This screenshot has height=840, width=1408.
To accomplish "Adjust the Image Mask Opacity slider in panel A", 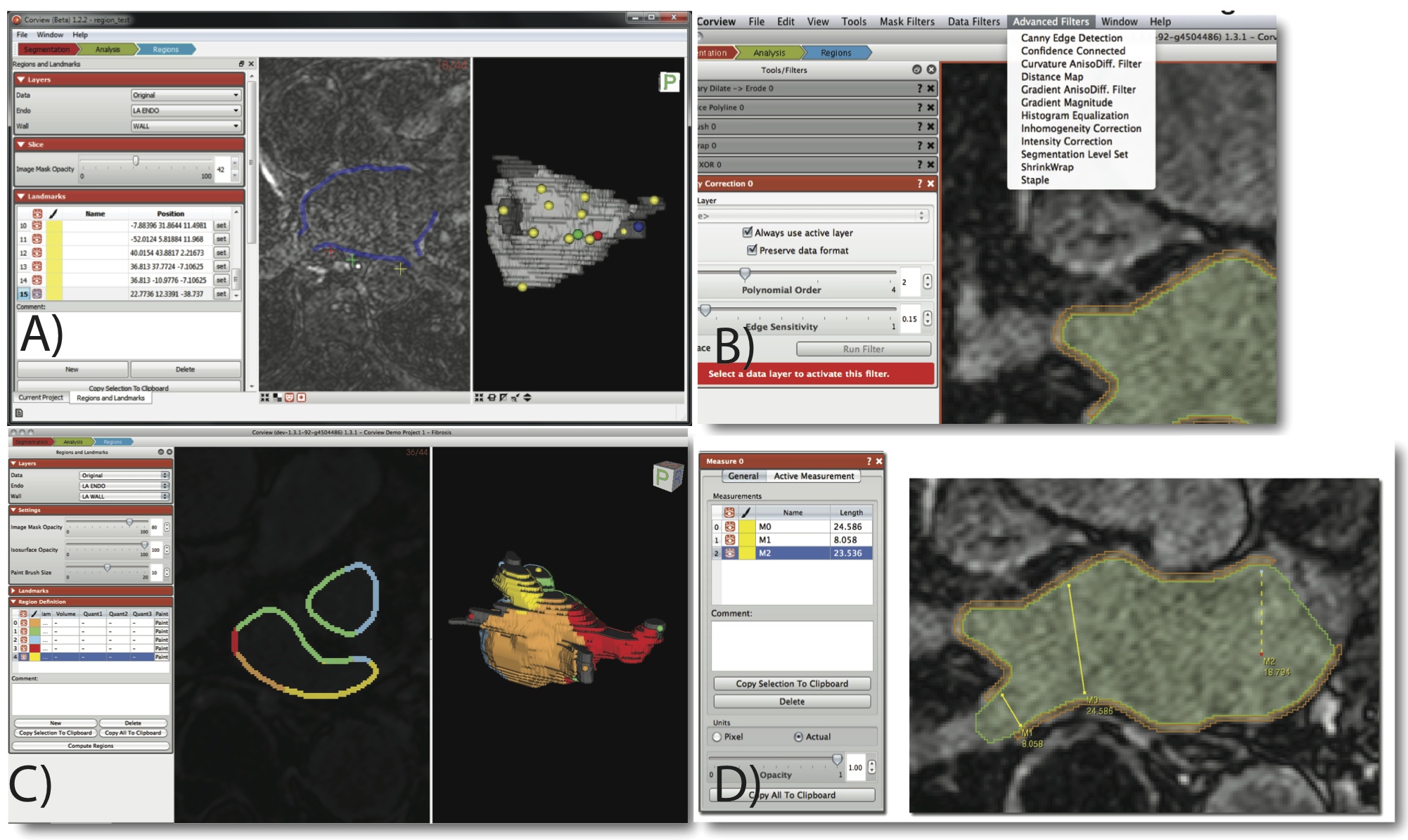I will 136,161.
